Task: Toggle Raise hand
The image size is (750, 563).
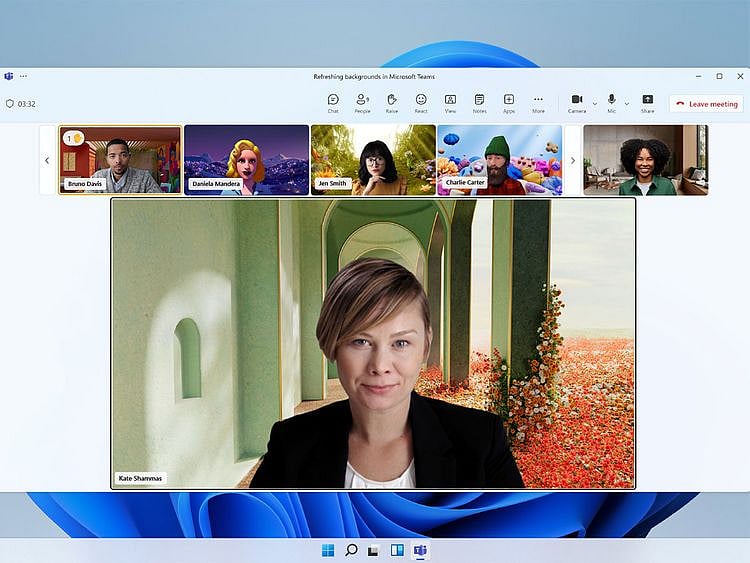Action: coord(392,102)
